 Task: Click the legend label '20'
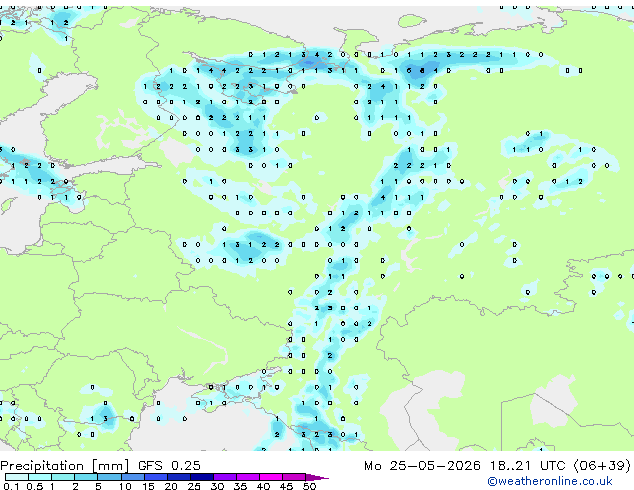(171, 486)
